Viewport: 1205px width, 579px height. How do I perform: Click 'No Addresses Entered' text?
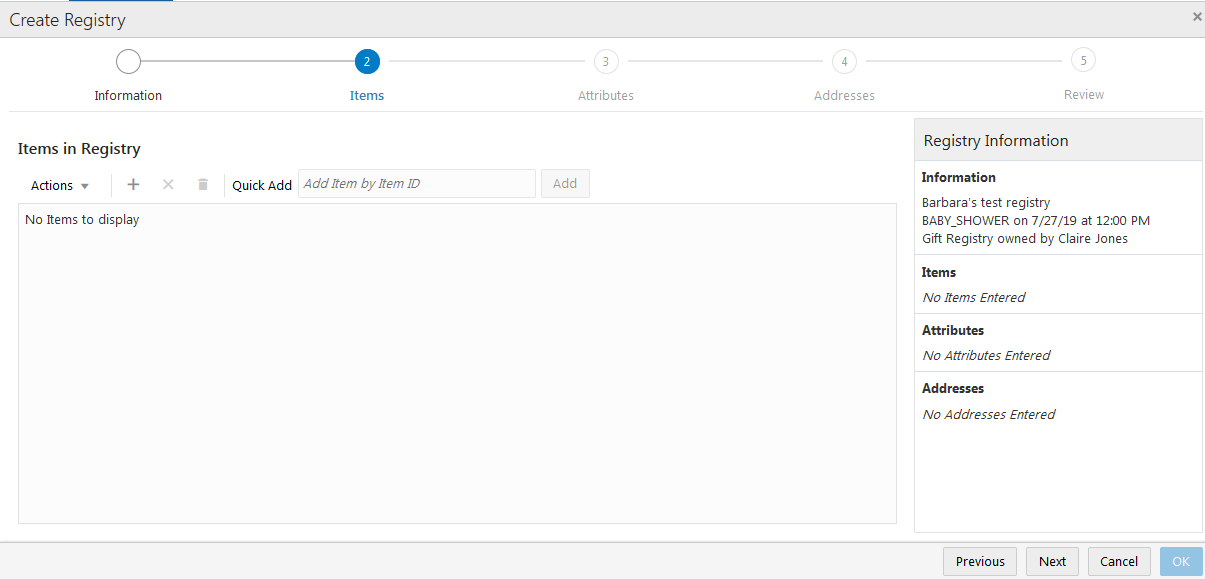click(989, 414)
